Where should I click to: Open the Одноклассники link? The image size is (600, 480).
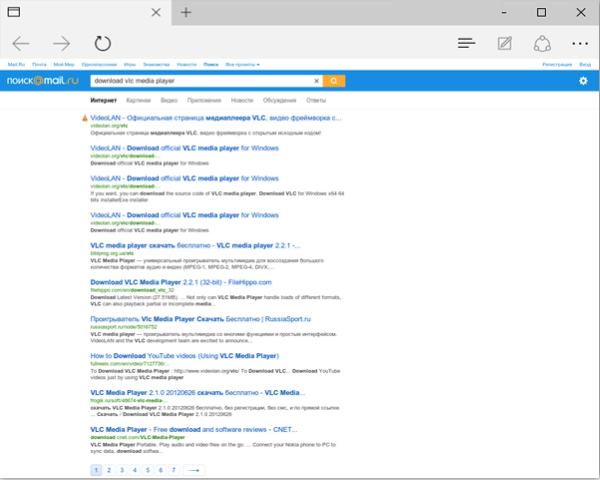pos(99,65)
